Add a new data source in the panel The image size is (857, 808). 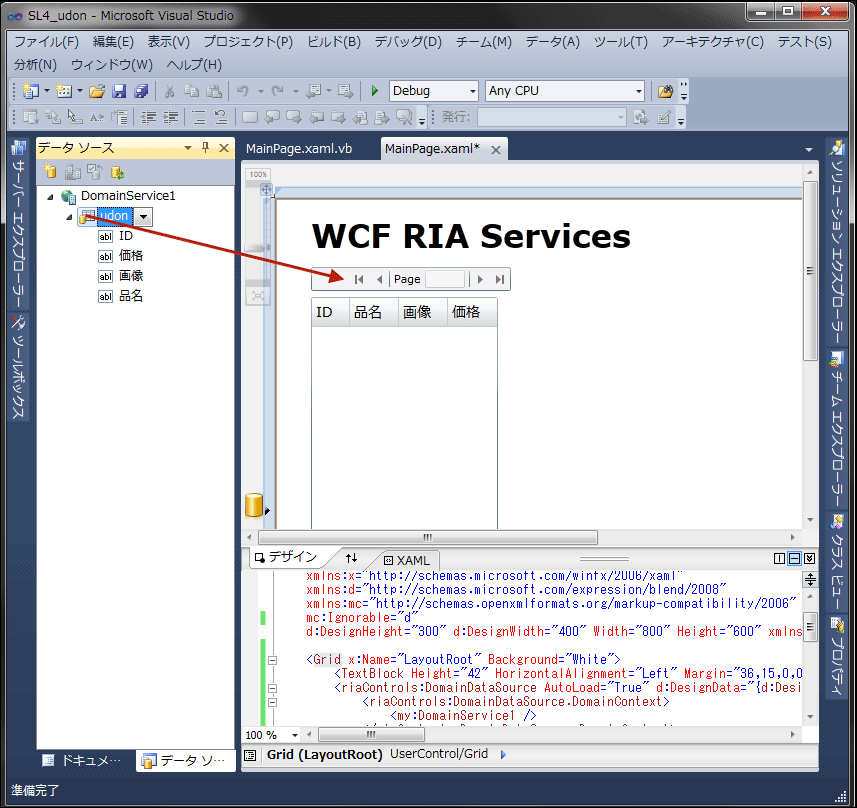50,172
